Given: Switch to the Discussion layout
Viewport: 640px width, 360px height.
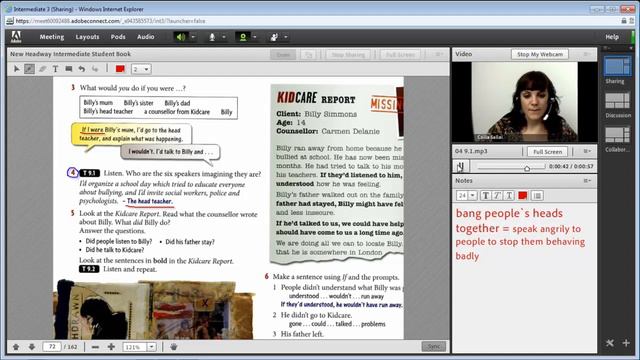Looking at the screenshot, I should 617,101.
